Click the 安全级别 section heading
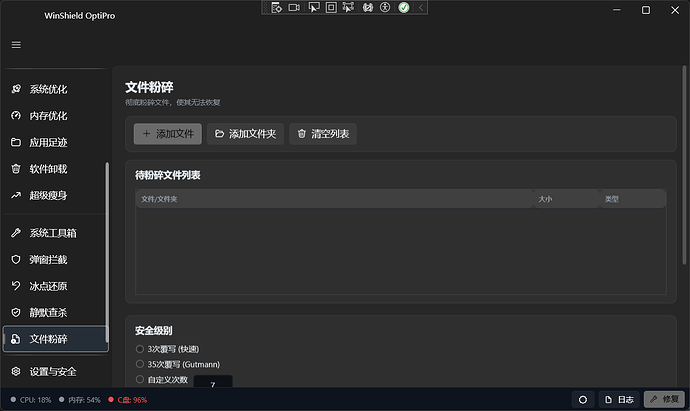The width and height of the screenshot is (690, 411). click(154, 330)
